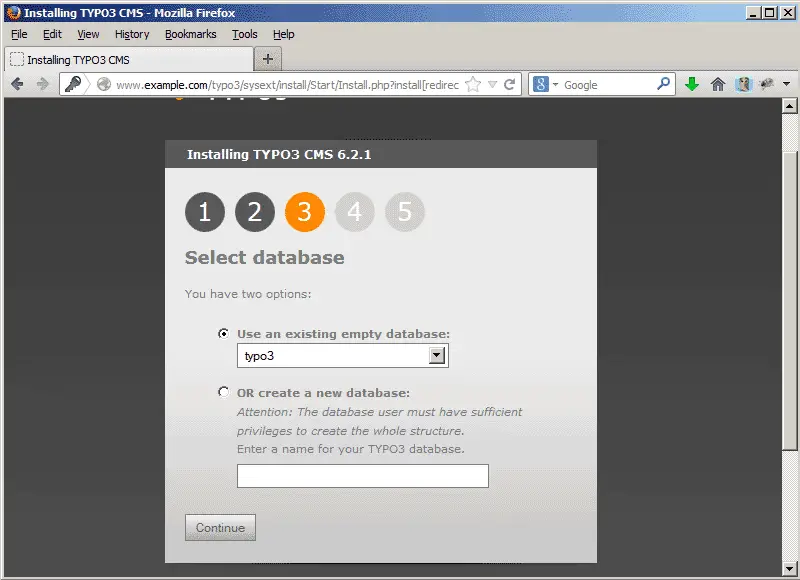Open Downloads with green arrow icon
800x580 pixels.
[x=692, y=84]
